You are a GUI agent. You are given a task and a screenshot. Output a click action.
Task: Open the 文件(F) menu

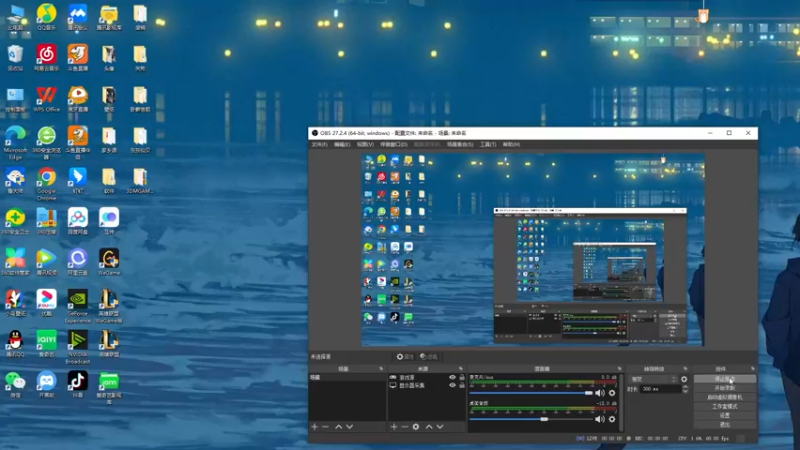coord(319,144)
